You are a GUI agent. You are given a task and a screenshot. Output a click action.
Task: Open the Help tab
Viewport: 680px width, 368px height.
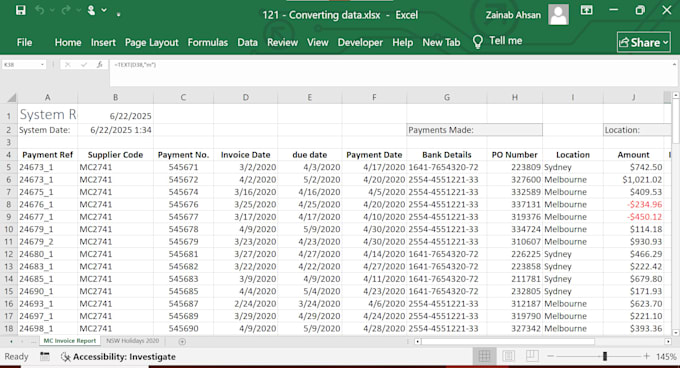pyautogui.click(x=402, y=42)
